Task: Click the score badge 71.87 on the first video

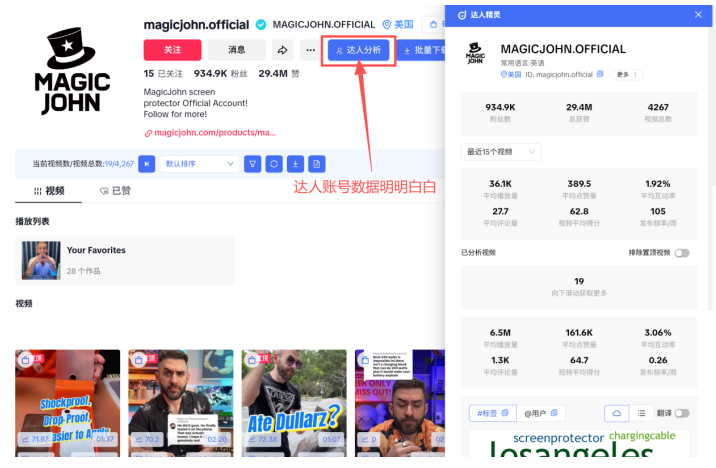Action: click(34, 439)
